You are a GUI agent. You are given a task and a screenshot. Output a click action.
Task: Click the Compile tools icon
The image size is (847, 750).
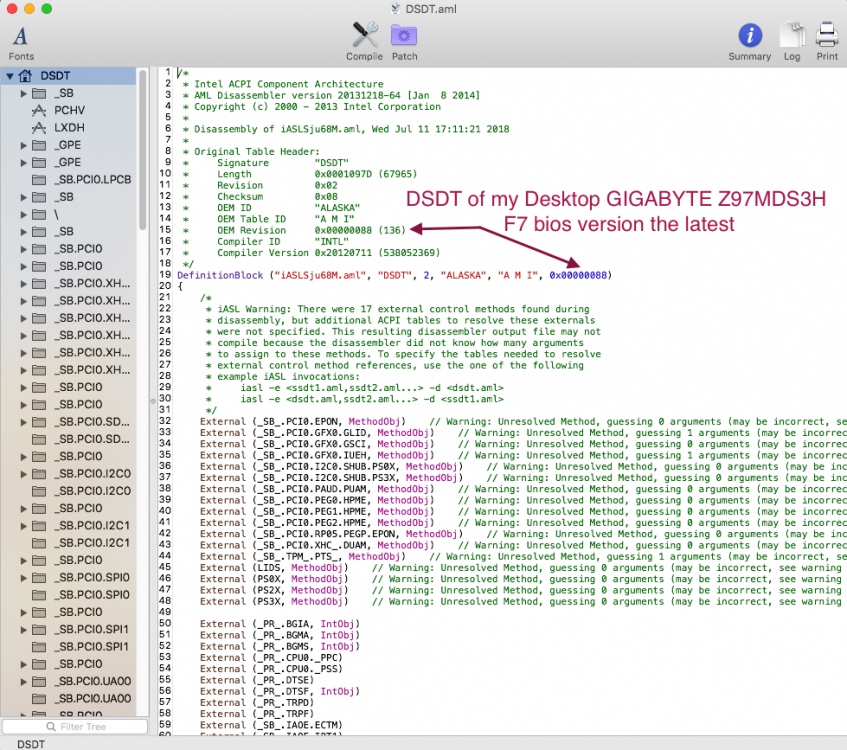click(x=365, y=35)
